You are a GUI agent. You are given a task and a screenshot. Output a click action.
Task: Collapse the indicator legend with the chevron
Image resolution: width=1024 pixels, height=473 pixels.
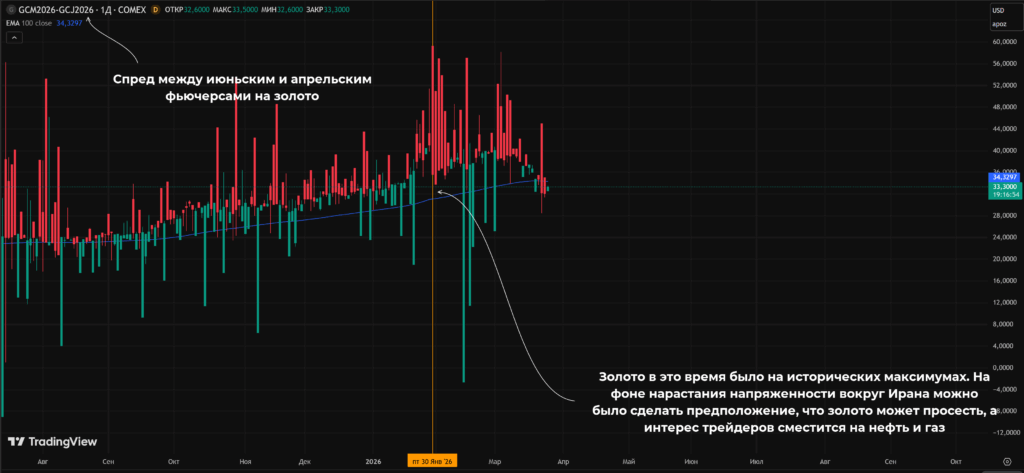click(x=14, y=38)
